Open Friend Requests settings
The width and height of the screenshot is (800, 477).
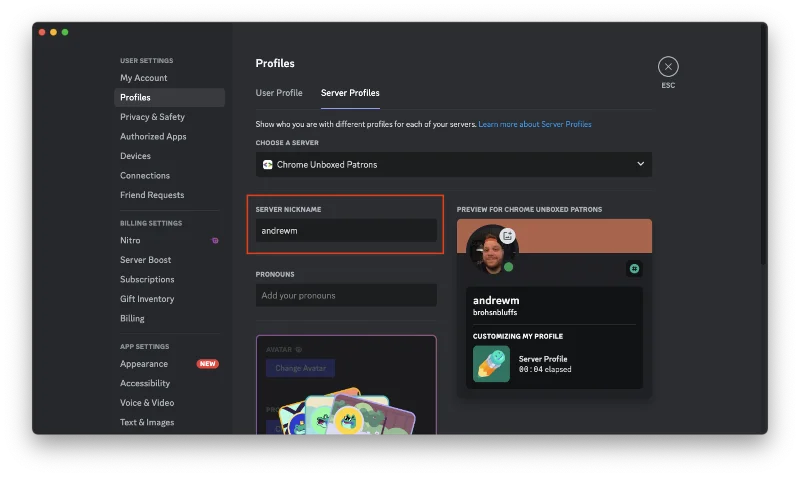coord(169,195)
